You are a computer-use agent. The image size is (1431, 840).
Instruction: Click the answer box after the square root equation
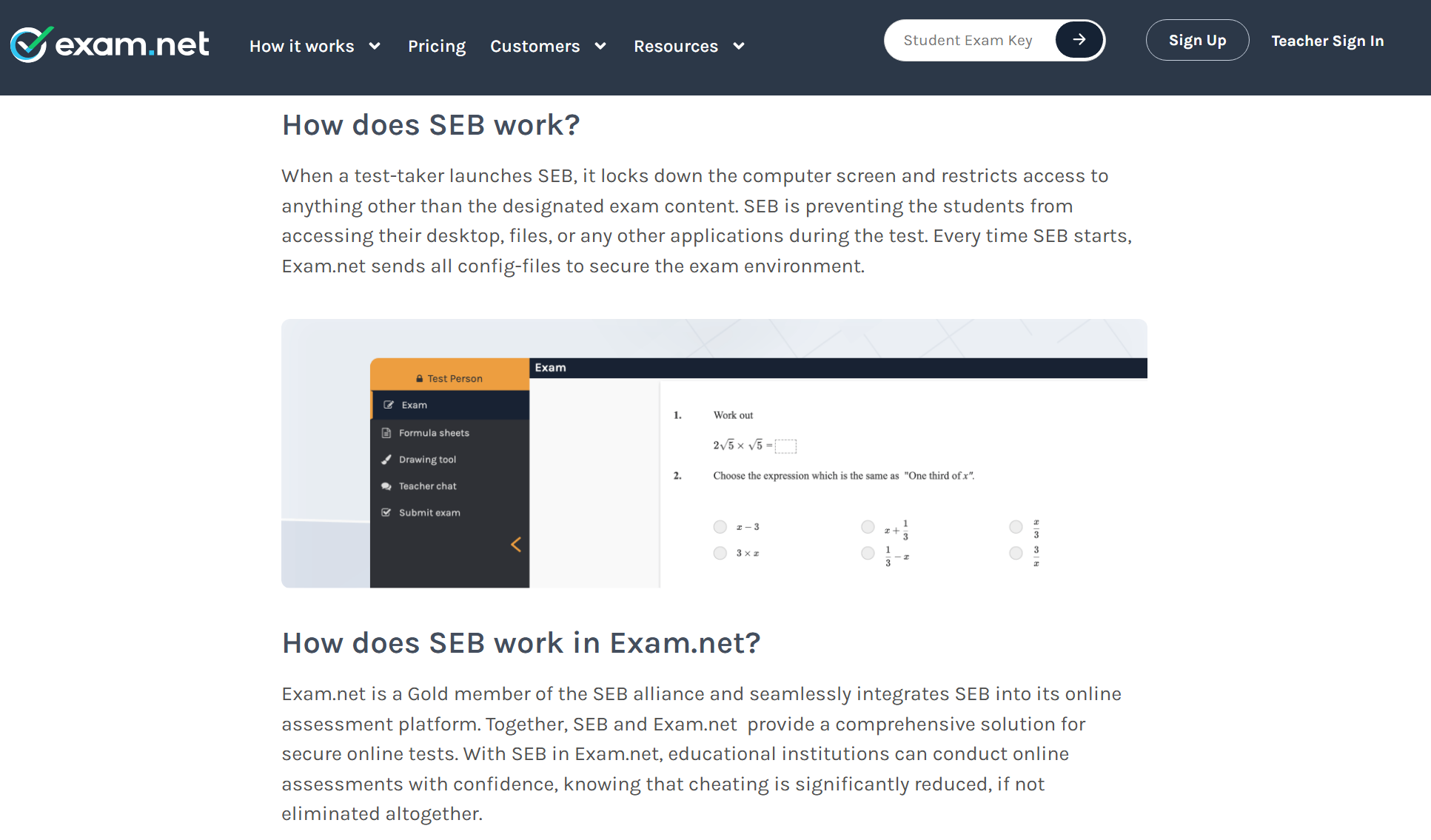(x=785, y=446)
